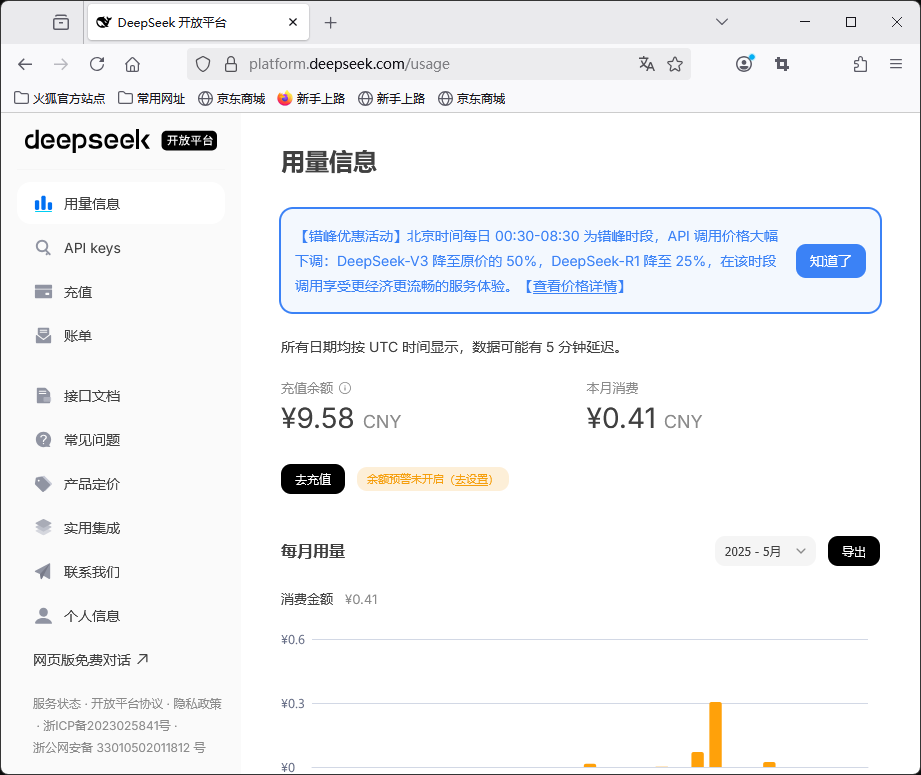Open 个人信息 profile page
The image size is (921, 775).
click(x=120, y=616)
